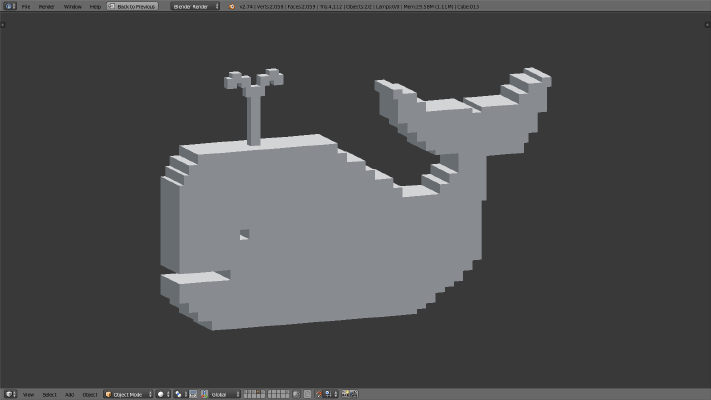The image size is (711, 400).
Task: Open the 3D View editor type selector
Action: click(x=10, y=395)
